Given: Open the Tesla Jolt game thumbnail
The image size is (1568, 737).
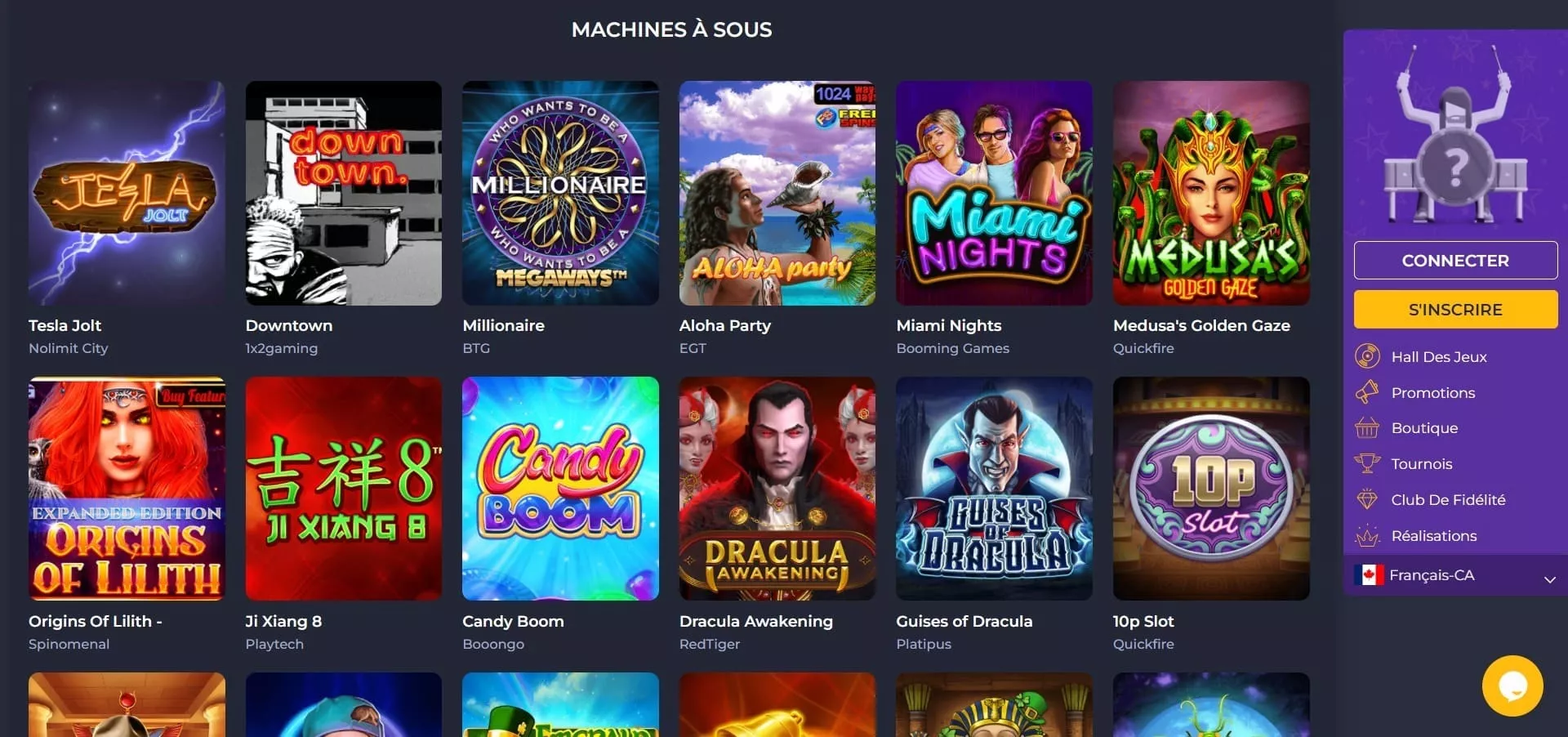Looking at the screenshot, I should tap(127, 193).
